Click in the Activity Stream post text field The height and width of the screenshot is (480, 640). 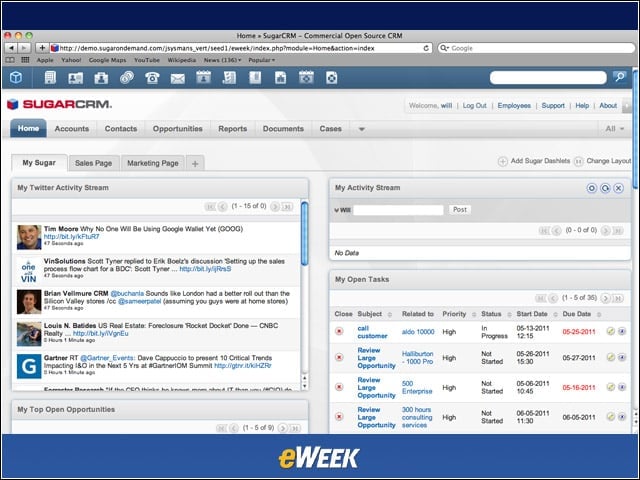[x=398, y=210]
